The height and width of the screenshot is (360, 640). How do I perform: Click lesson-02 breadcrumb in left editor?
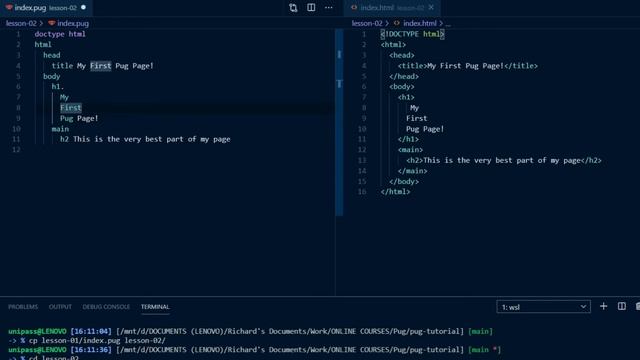point(21,23)
